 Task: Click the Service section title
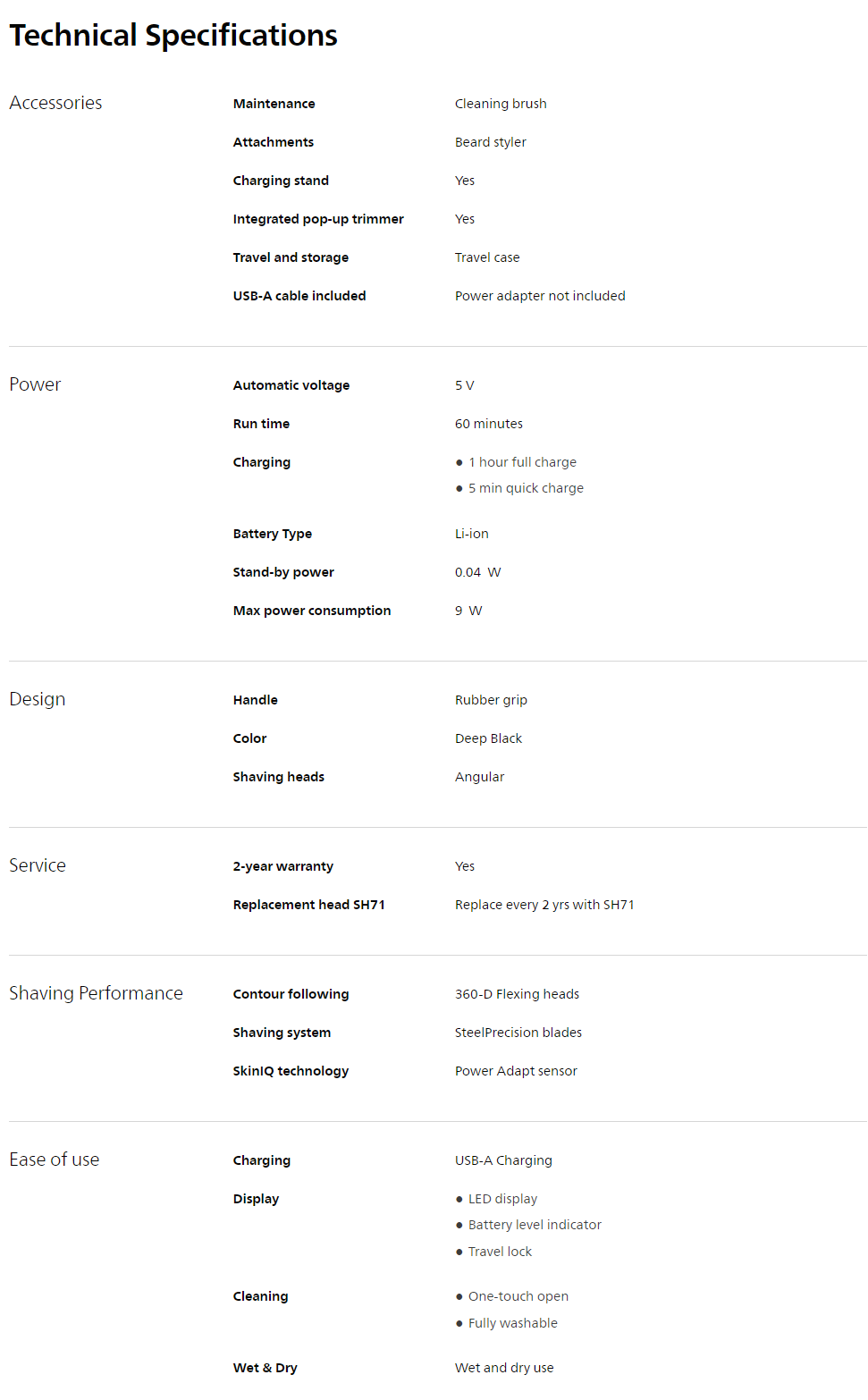[x=38, y=865]
